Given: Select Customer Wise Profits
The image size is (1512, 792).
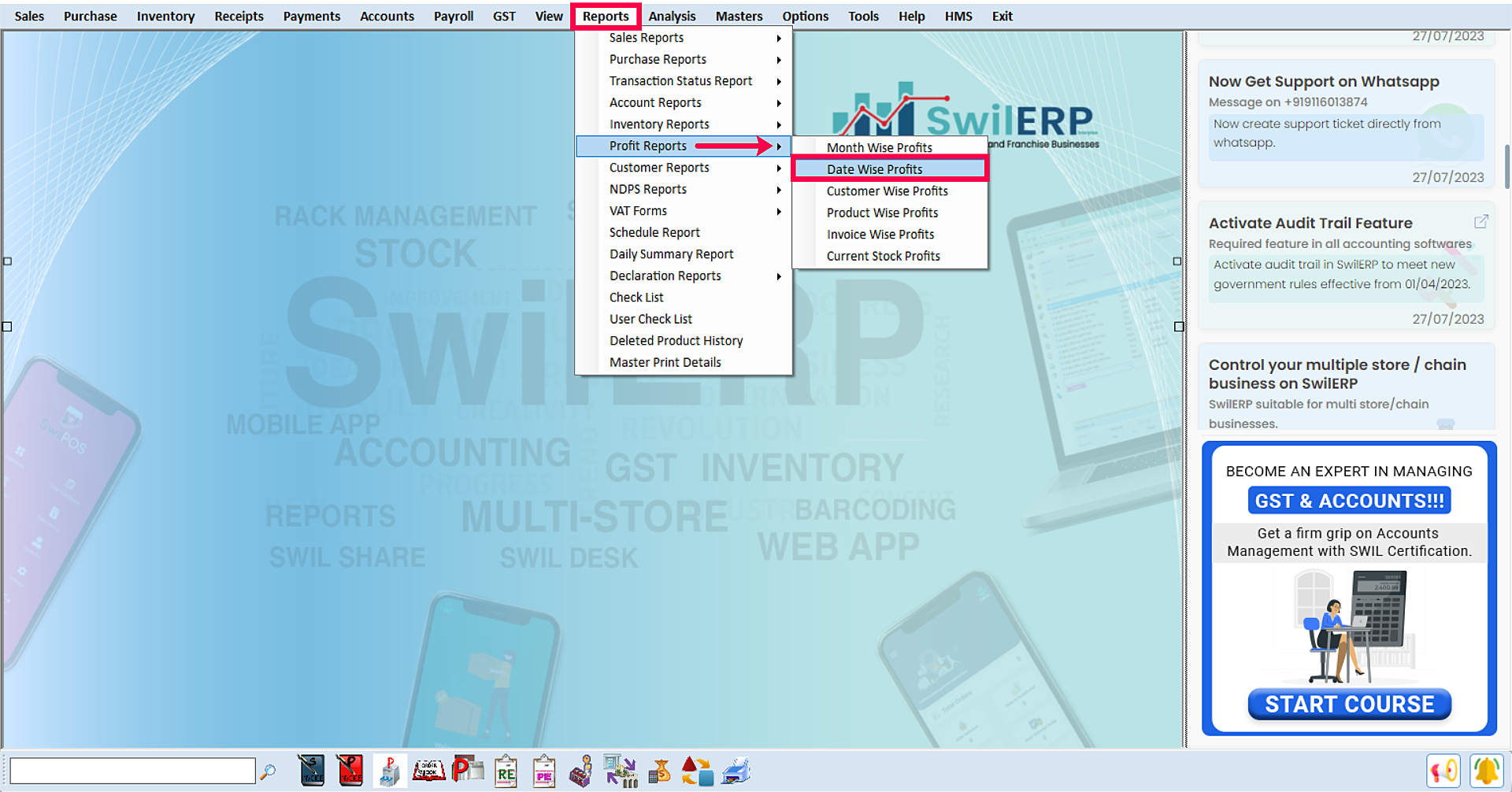Looking at the screenshot, I should [890, 191].
